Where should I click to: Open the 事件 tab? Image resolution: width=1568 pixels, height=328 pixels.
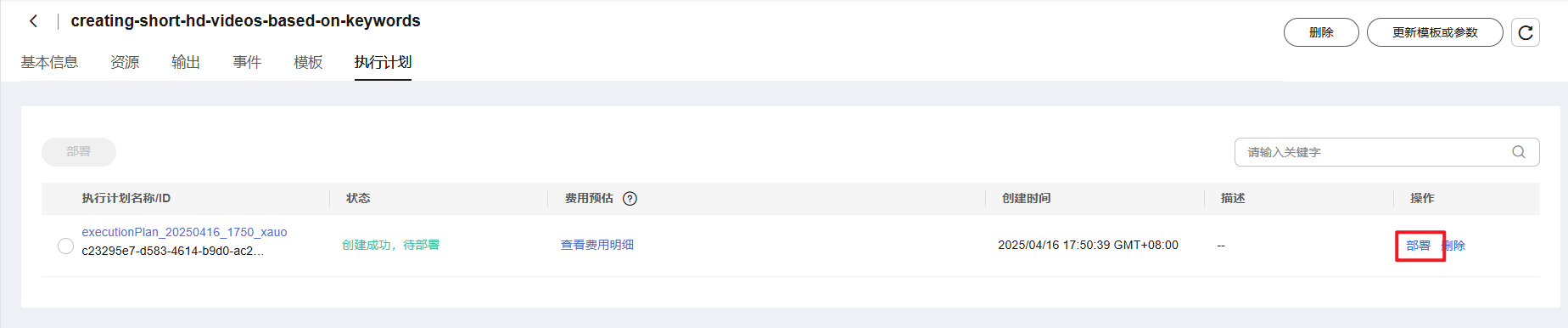pyautogui.click(x=247, y=62)
